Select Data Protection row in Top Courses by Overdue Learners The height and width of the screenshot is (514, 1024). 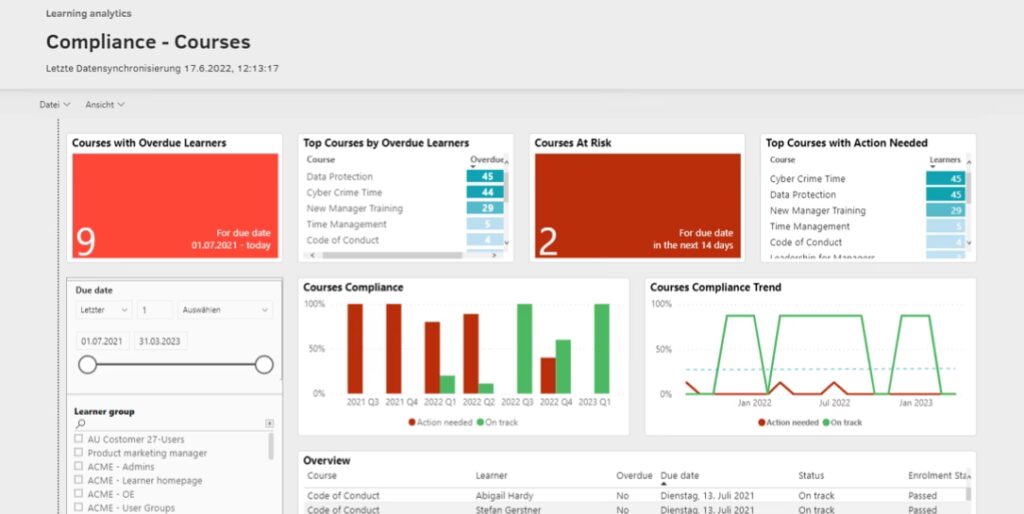pos(340,177)
